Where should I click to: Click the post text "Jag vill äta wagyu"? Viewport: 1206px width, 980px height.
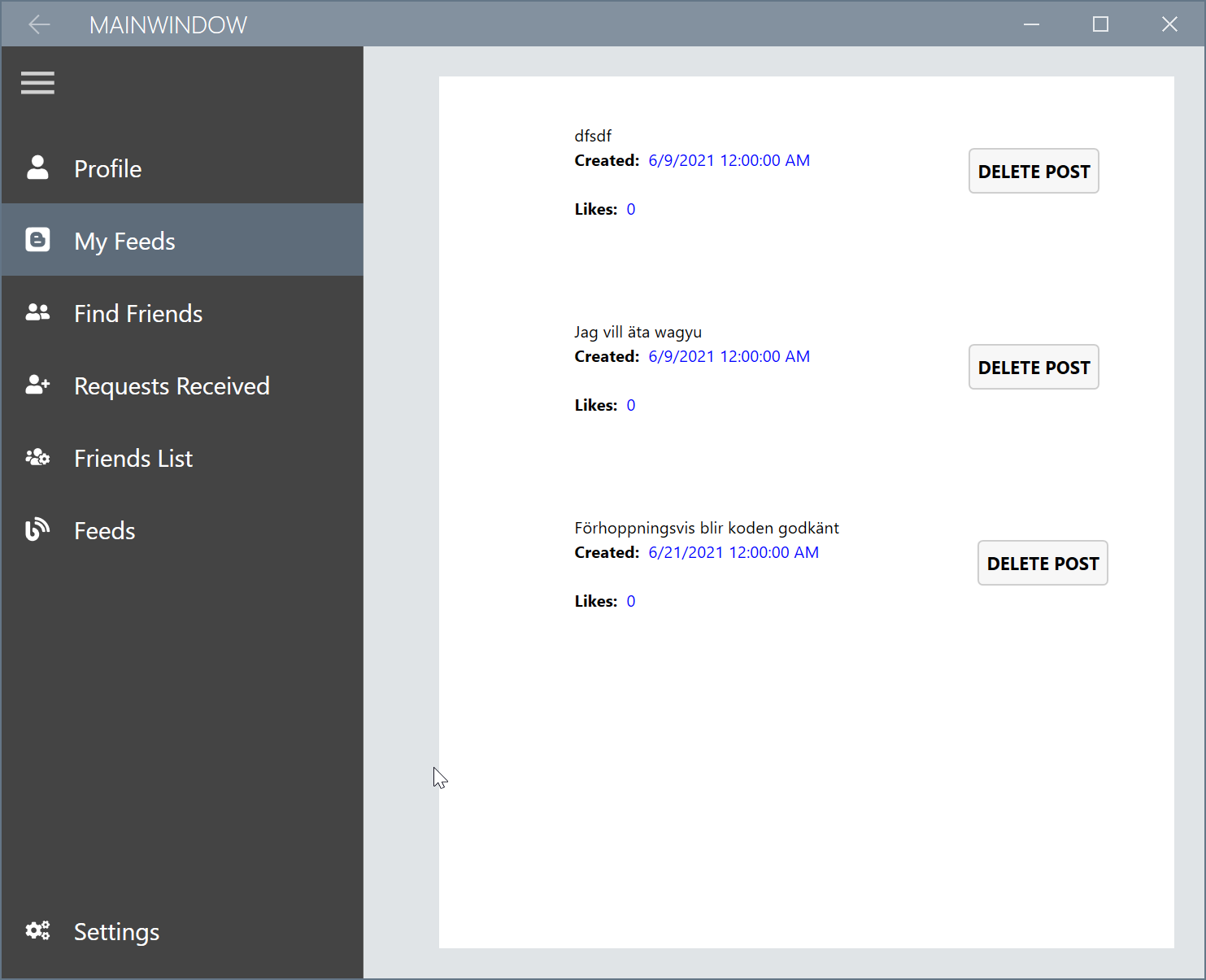[638, 332]
